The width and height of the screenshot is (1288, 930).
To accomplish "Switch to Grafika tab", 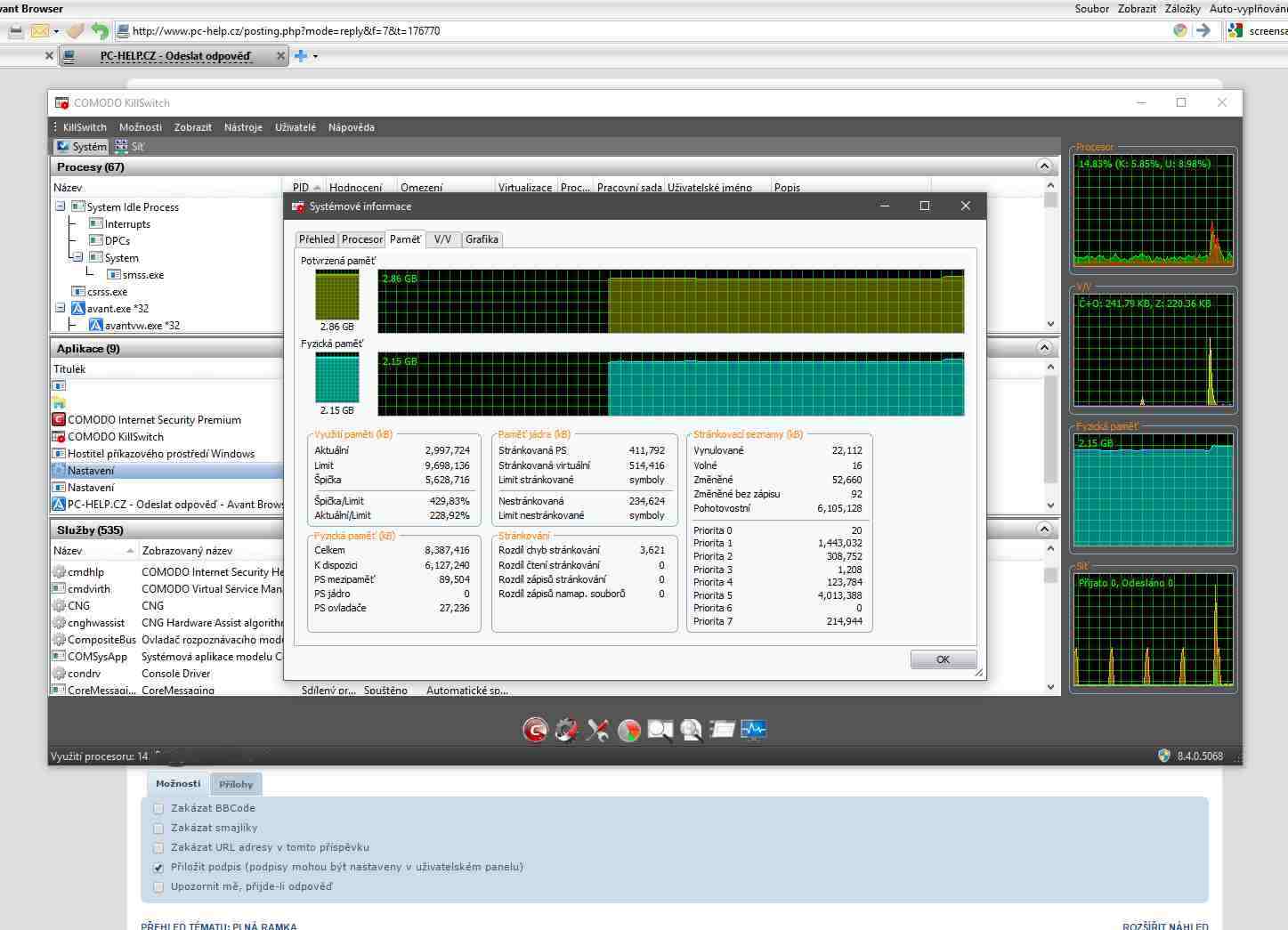I will click(x=482, y=239).
